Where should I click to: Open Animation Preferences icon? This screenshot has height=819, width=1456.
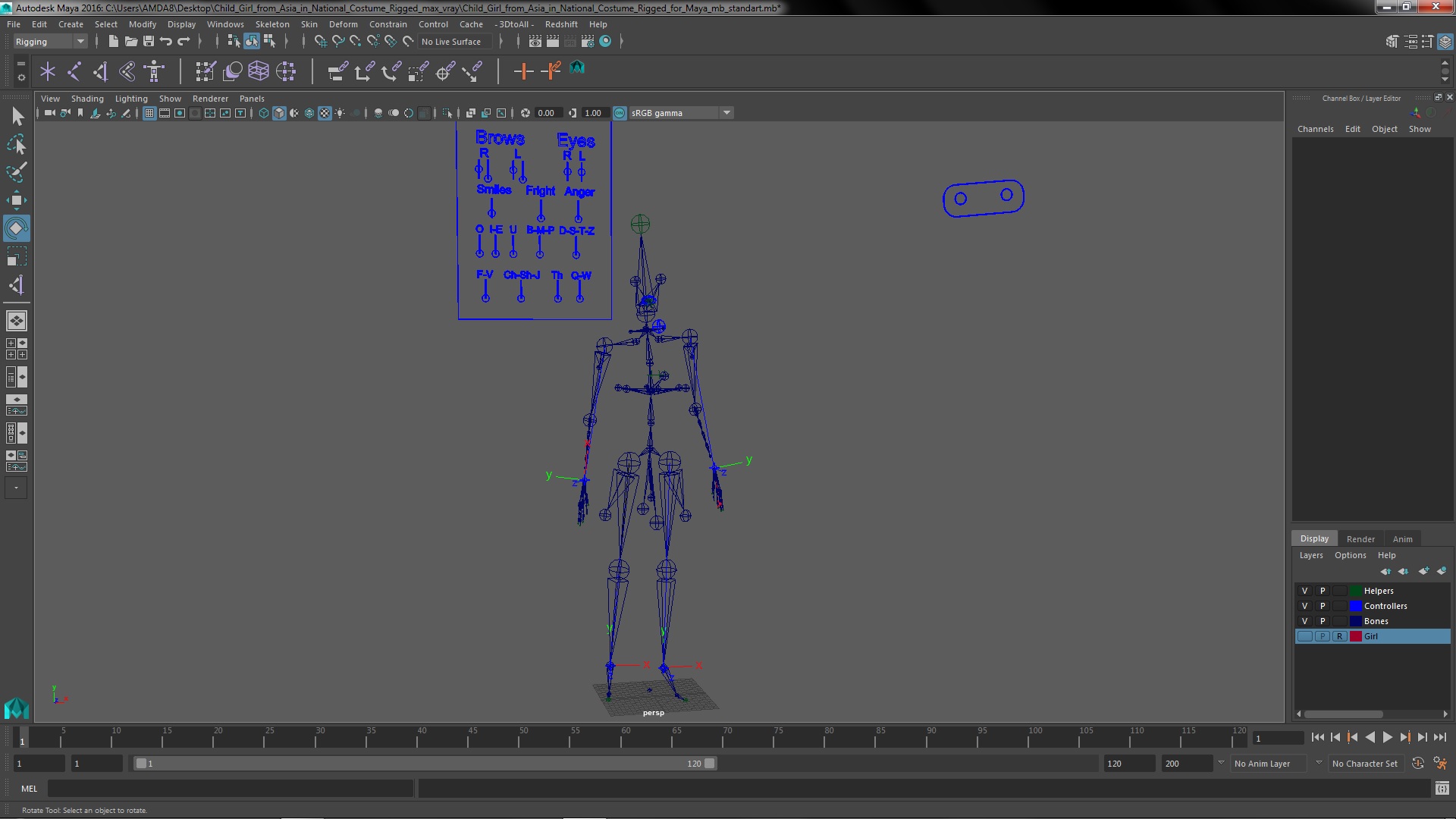1440,764
